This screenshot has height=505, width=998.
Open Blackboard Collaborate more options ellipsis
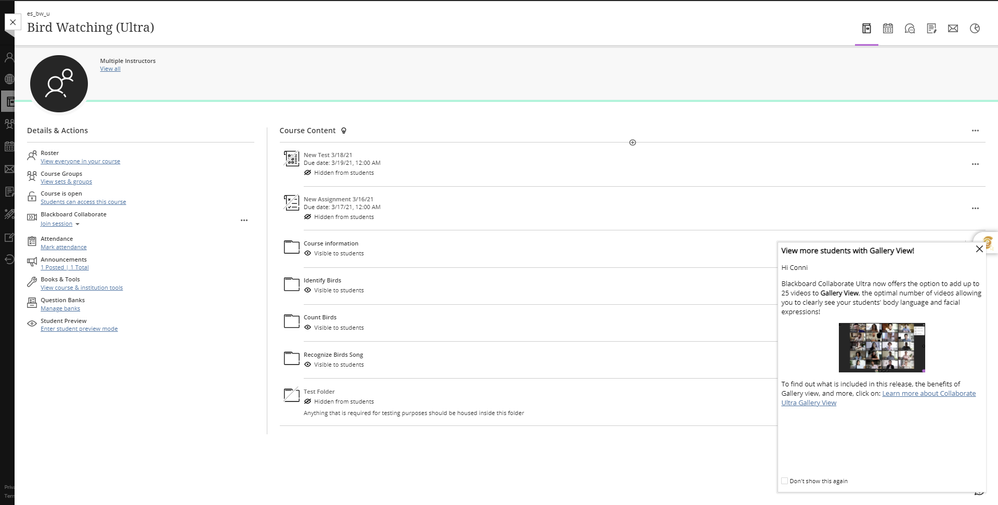pyautogui.click(x=244, y=220)
